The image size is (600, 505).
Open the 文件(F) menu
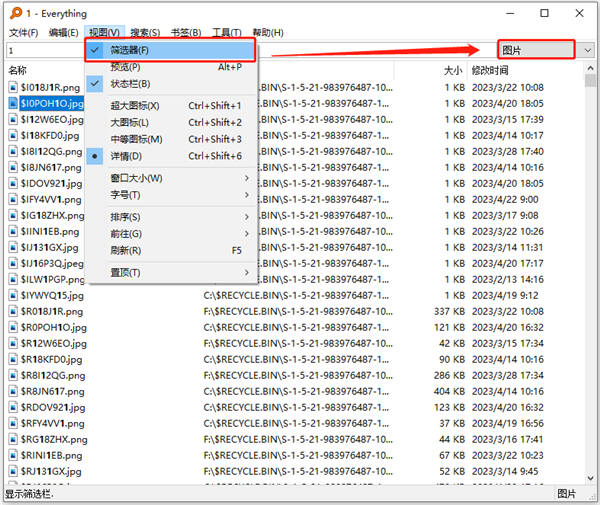coord(24,33)
